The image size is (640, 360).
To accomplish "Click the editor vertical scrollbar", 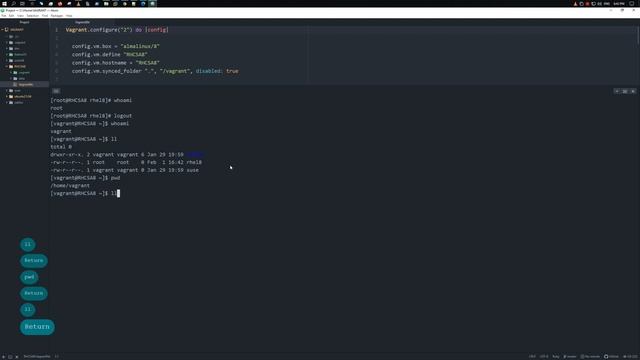I will 638,37.
